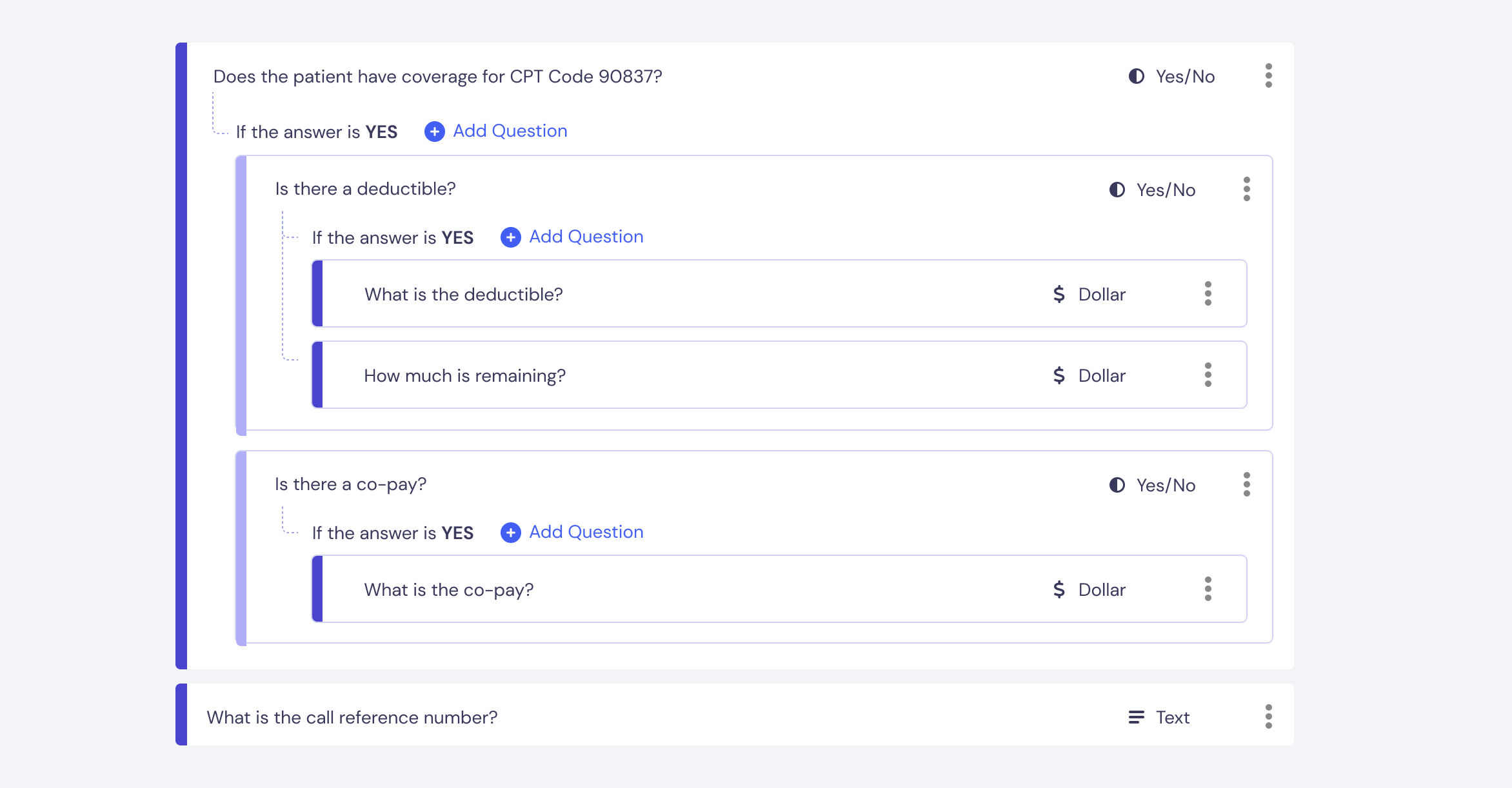Open options menu for 'What is the deductible?'
Viewport: 1512px width, 788px height.
click(1208, 293)
